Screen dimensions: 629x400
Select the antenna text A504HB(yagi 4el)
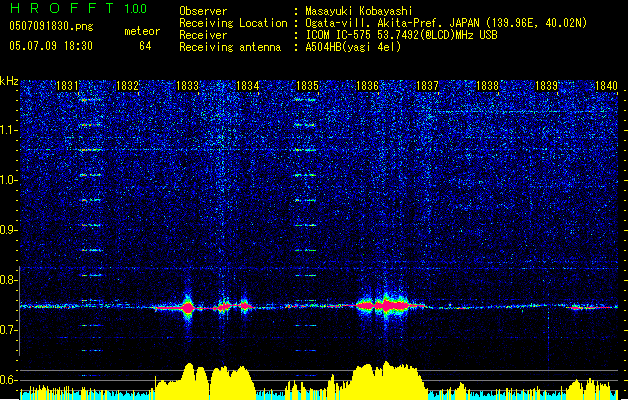(x=353, y=47)
